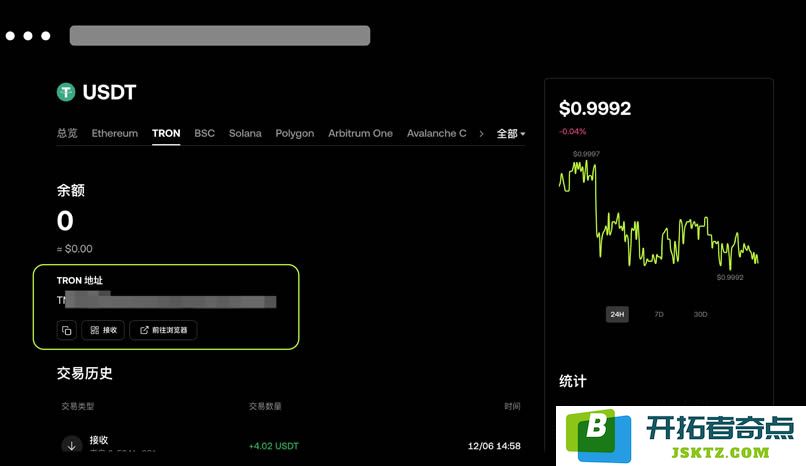Open 前往浏览器 to view in explorer
Screen dimensions: 806x466
pyautogui.click(x=163, y=330)
